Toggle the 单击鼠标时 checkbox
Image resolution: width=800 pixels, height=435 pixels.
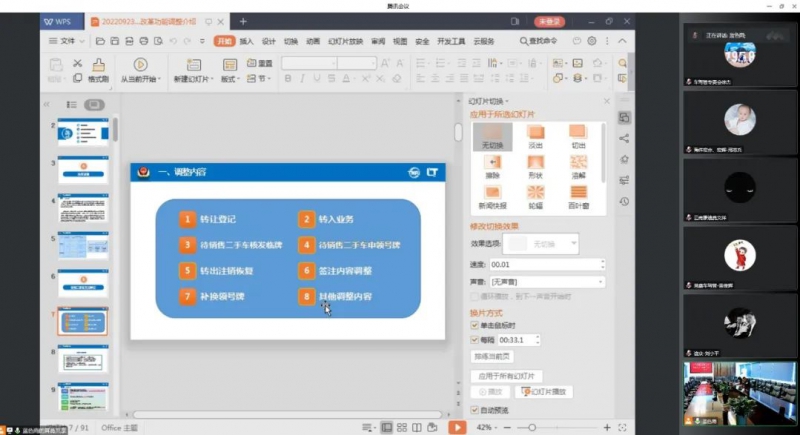click(x=474, y=325)
